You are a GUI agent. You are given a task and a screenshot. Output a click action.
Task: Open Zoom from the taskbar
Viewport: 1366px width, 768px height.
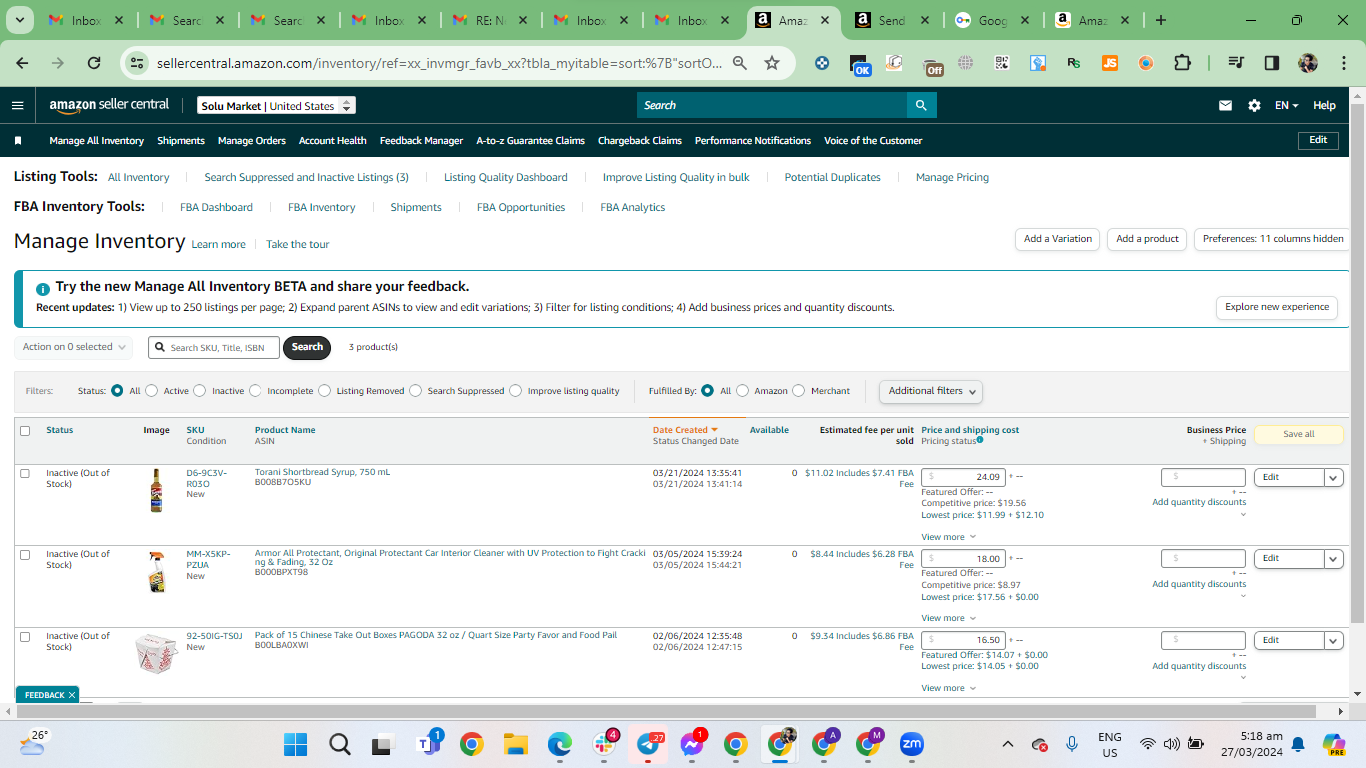(911, 745)
